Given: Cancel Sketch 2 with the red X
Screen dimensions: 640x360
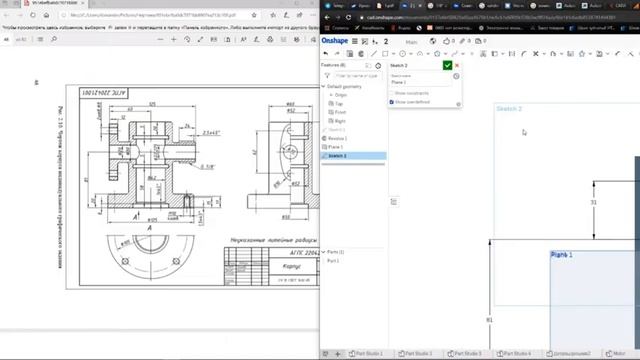Looking at the screenshot, I should point(457,65).
